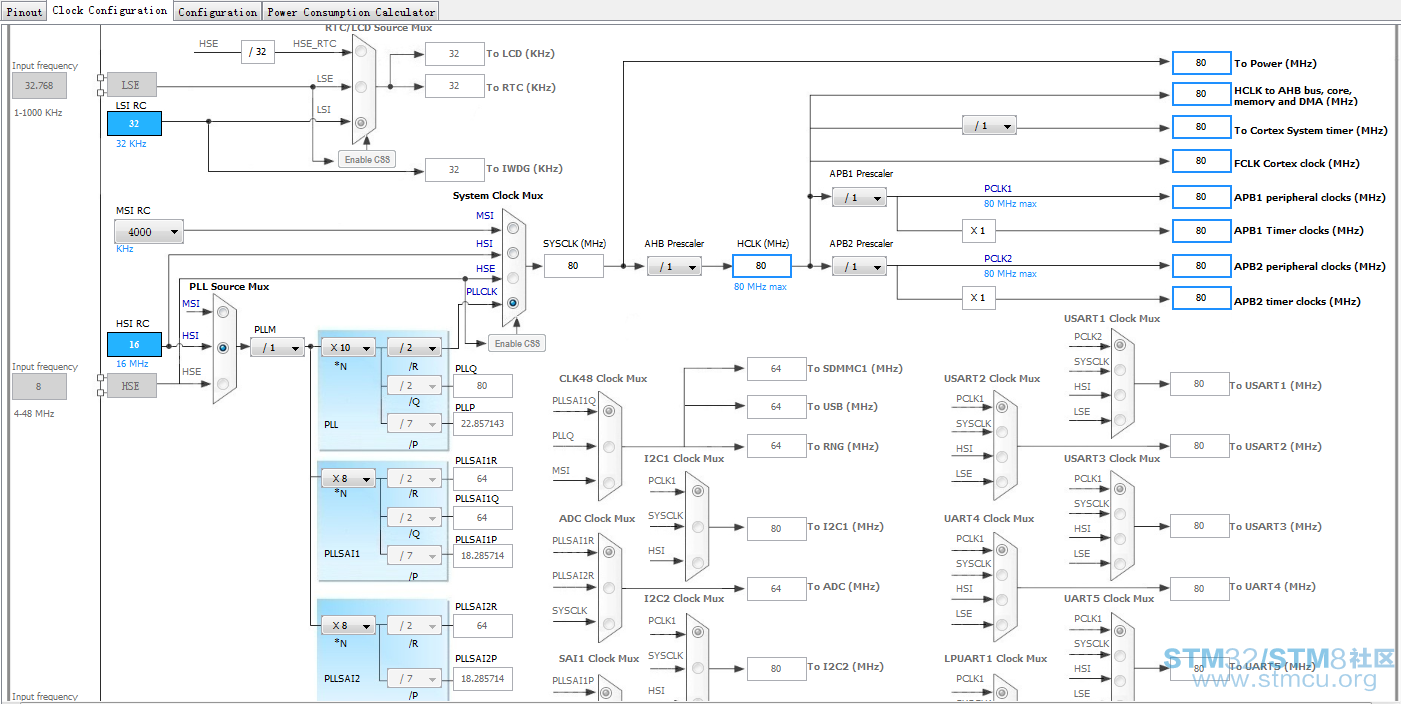Switch to the Pinout tab
Viewport: 1401px width, 704px height.
point(24,12)
